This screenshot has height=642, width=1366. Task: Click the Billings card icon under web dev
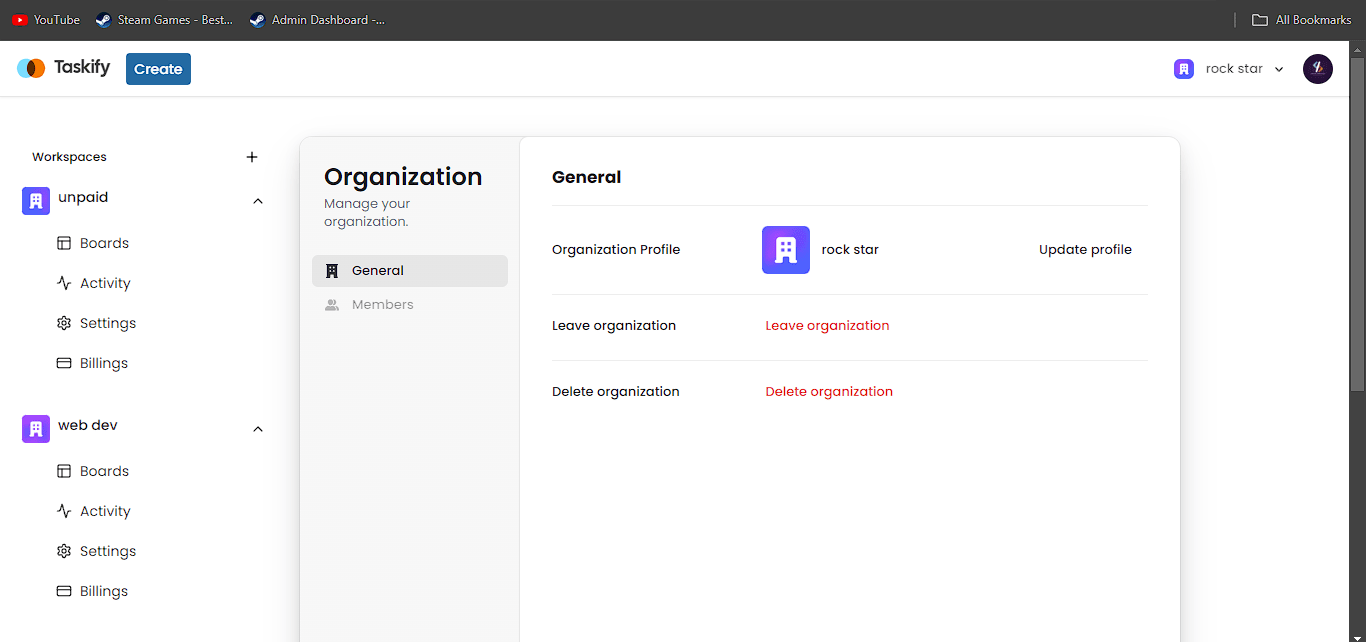click(x=64, y=591)
